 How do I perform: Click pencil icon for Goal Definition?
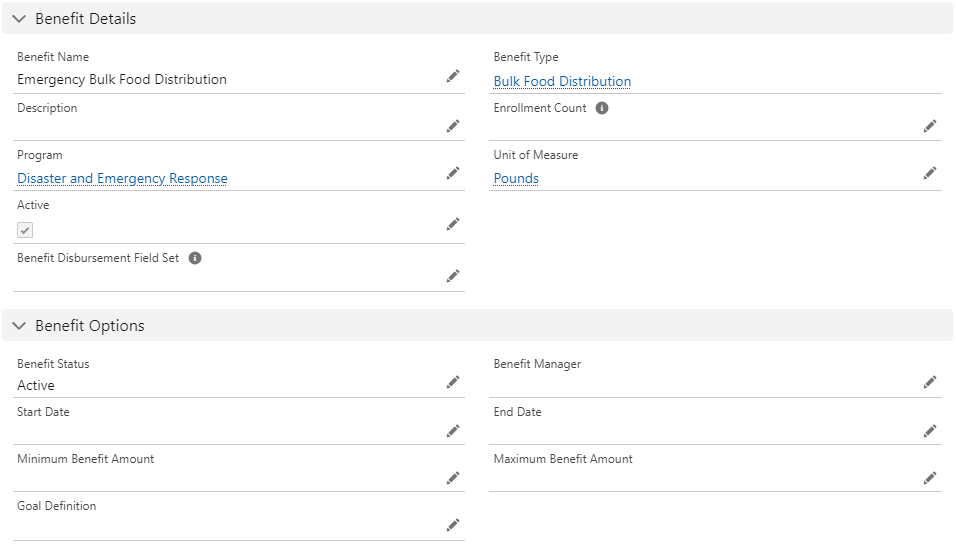[453, 525]
